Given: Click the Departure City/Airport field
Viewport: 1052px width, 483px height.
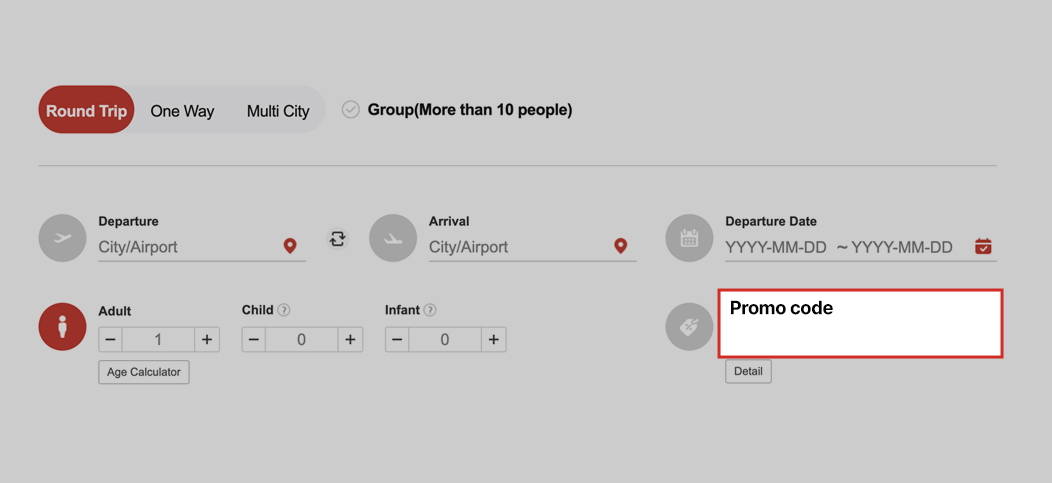Looking at the screenshot, I should click(x=188, y=247).
